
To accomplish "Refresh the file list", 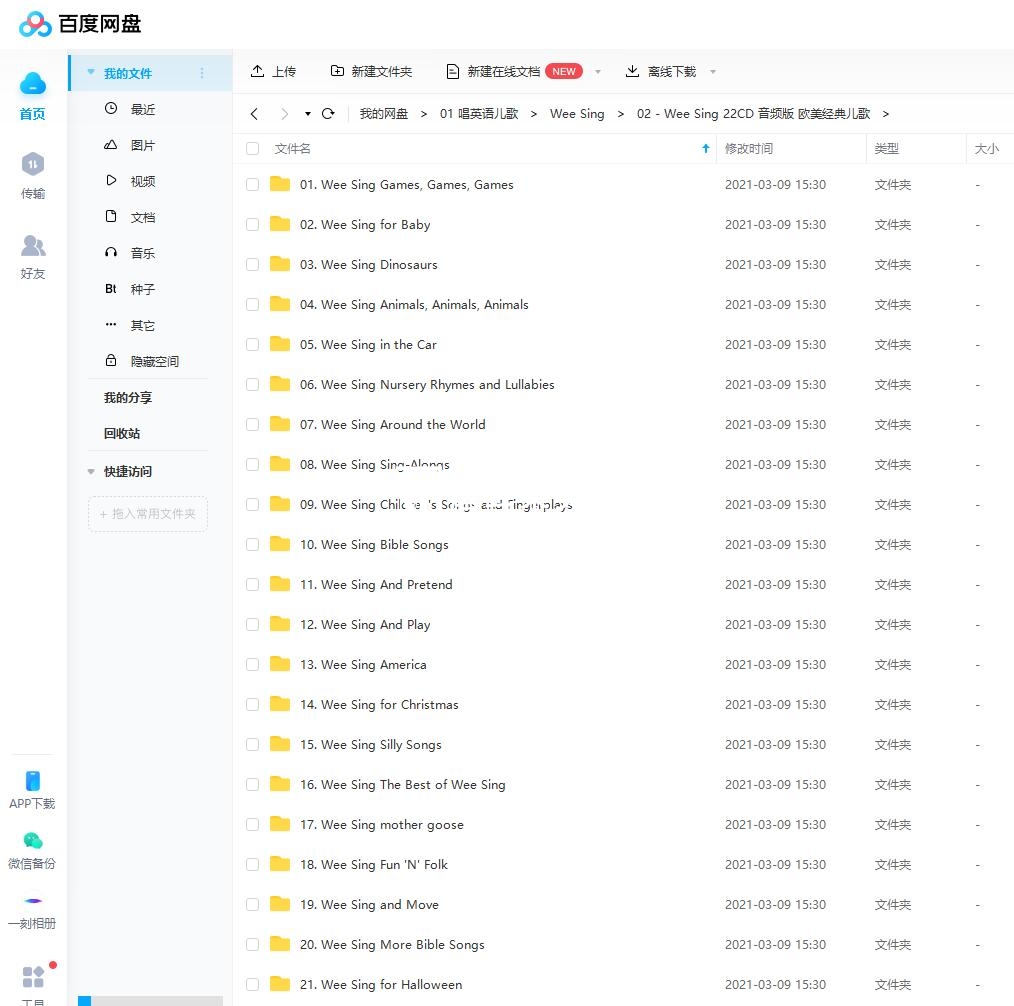I will (x=328, y=114).
